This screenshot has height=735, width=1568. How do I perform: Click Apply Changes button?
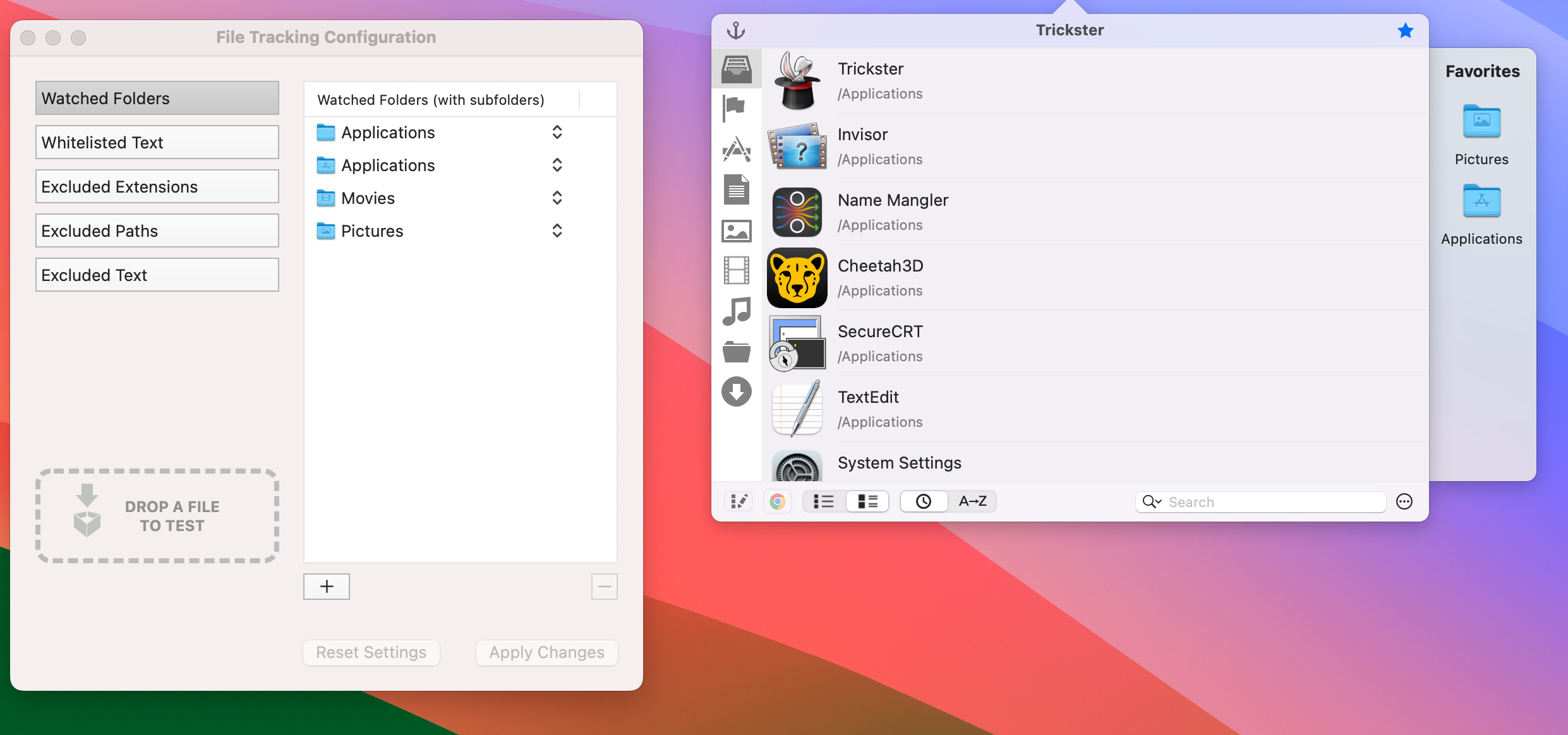(x=546, y=652)
